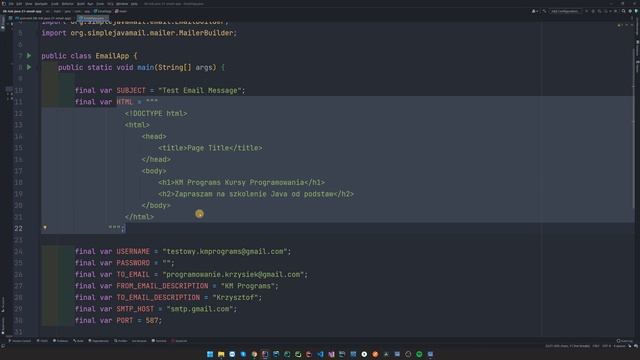Screen dimensions: 640x360
Task: Click the TO_EMAIL variable on line 26
Action: click(133, 274)
